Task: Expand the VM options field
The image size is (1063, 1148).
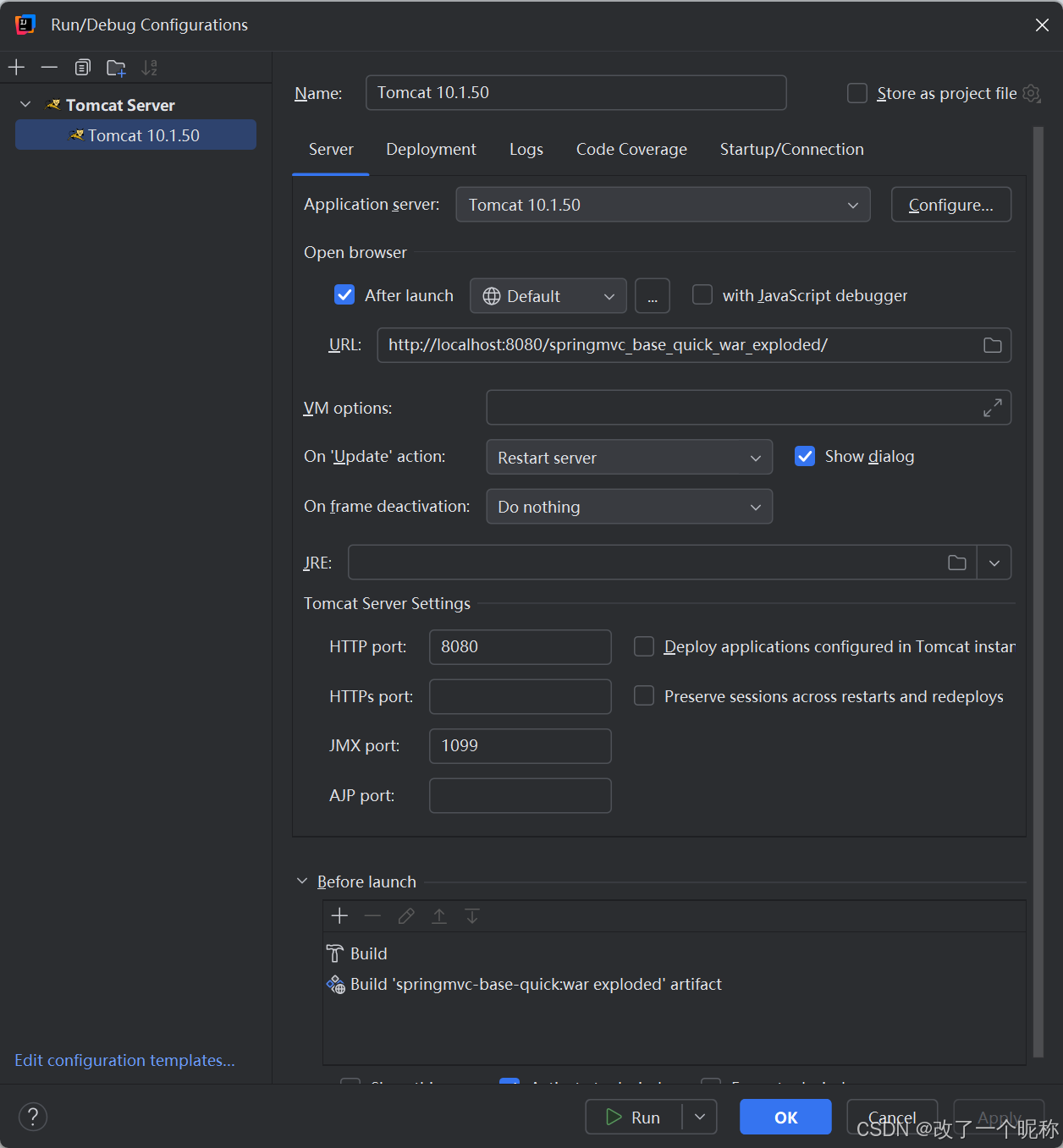Action: (993, 408)
